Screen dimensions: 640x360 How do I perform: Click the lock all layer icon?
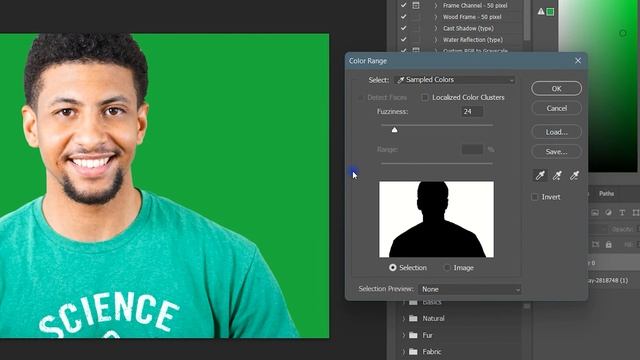609,244
